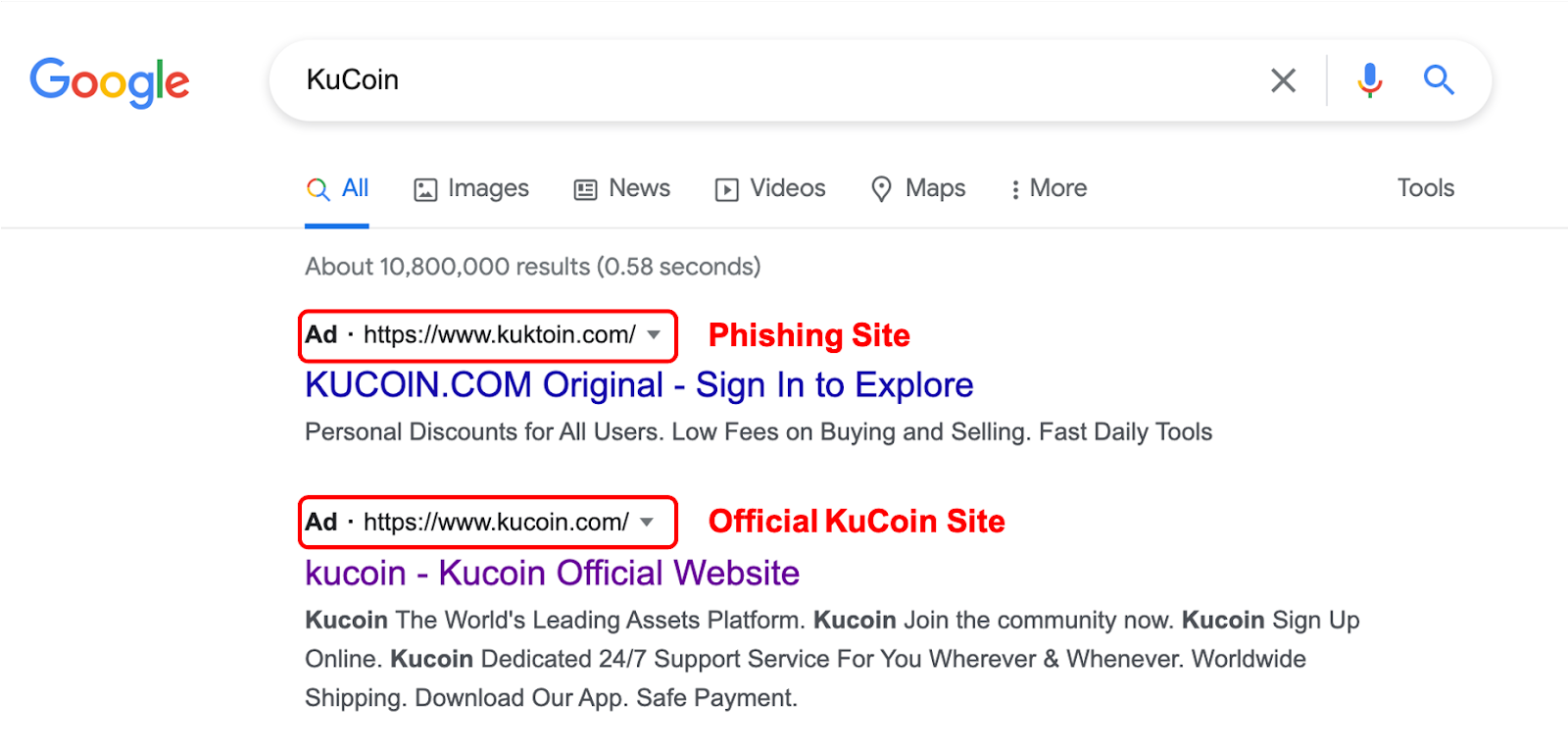This screenshot has height=753, width=1568.
Task: Click the Images tab icon
Action: (425, 189)
